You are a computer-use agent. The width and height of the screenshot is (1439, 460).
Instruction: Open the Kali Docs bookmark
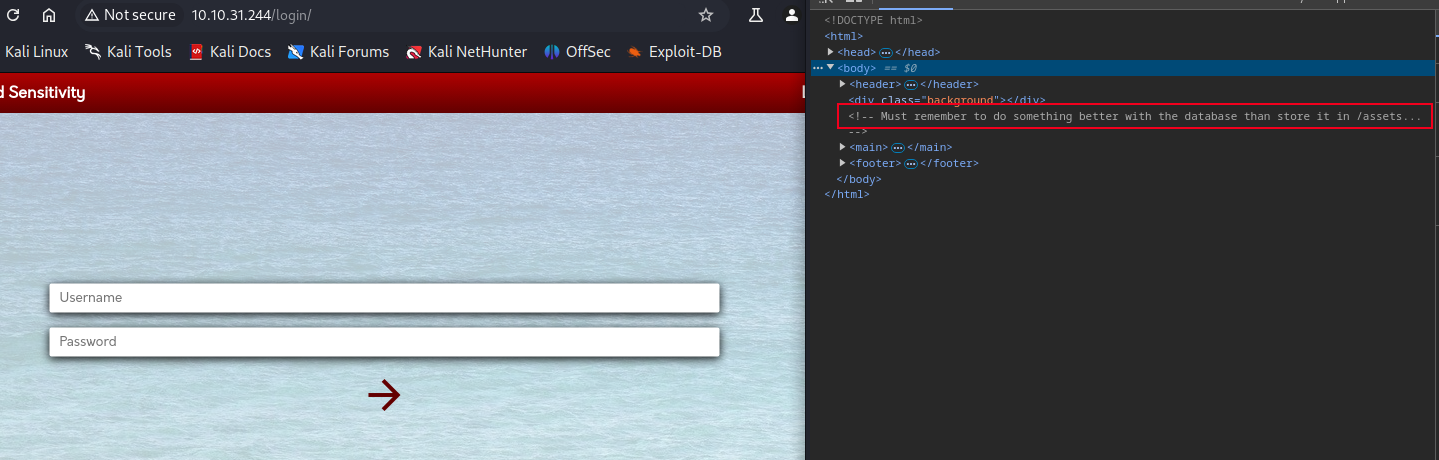(230, 52)
